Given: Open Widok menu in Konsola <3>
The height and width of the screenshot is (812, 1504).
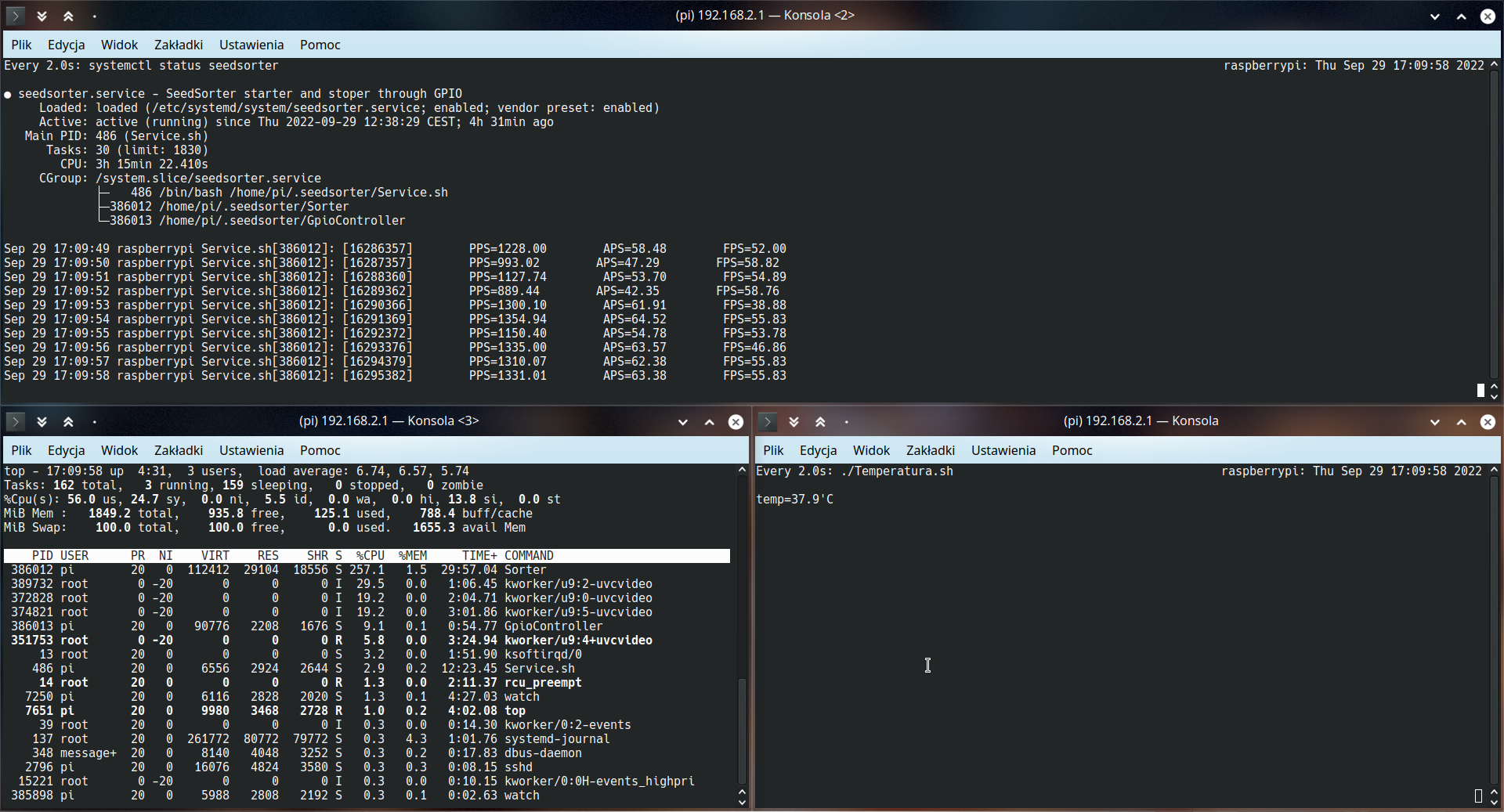Looking at the screenshot, I should (119, 450).
